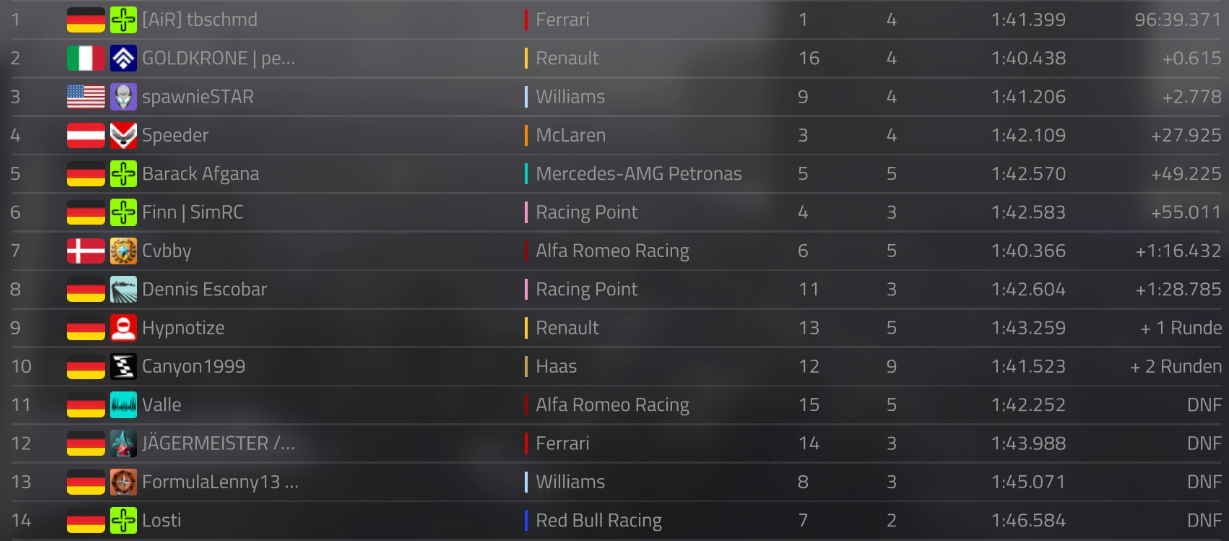The height and width of the screenshot is (541, 1229).
Task: Click the teal Mercedes-AMG Petronas color bar
Action: pyautogui.click(x=526, y=174)
